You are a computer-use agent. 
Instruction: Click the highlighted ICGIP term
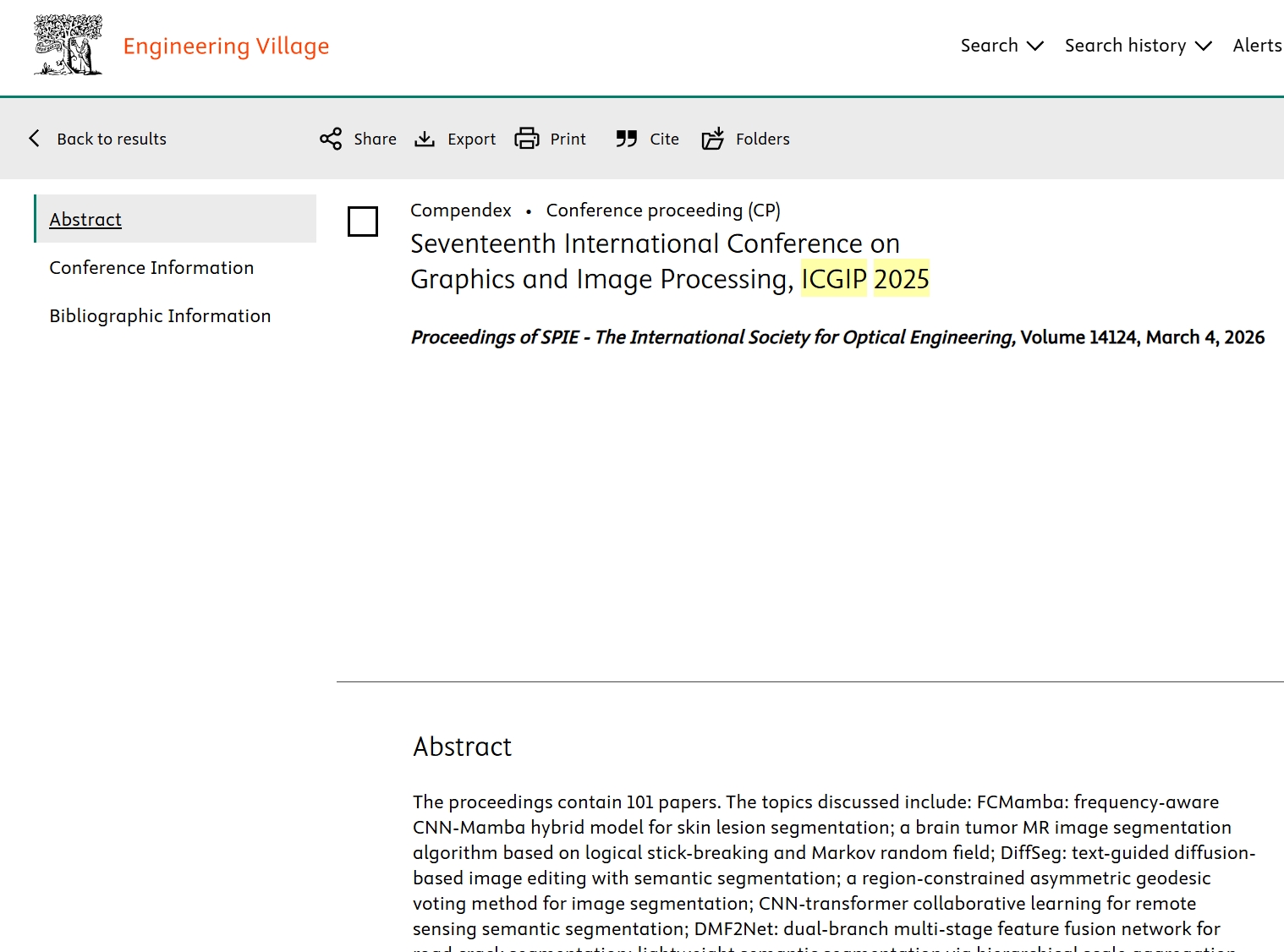click(834, 279)
